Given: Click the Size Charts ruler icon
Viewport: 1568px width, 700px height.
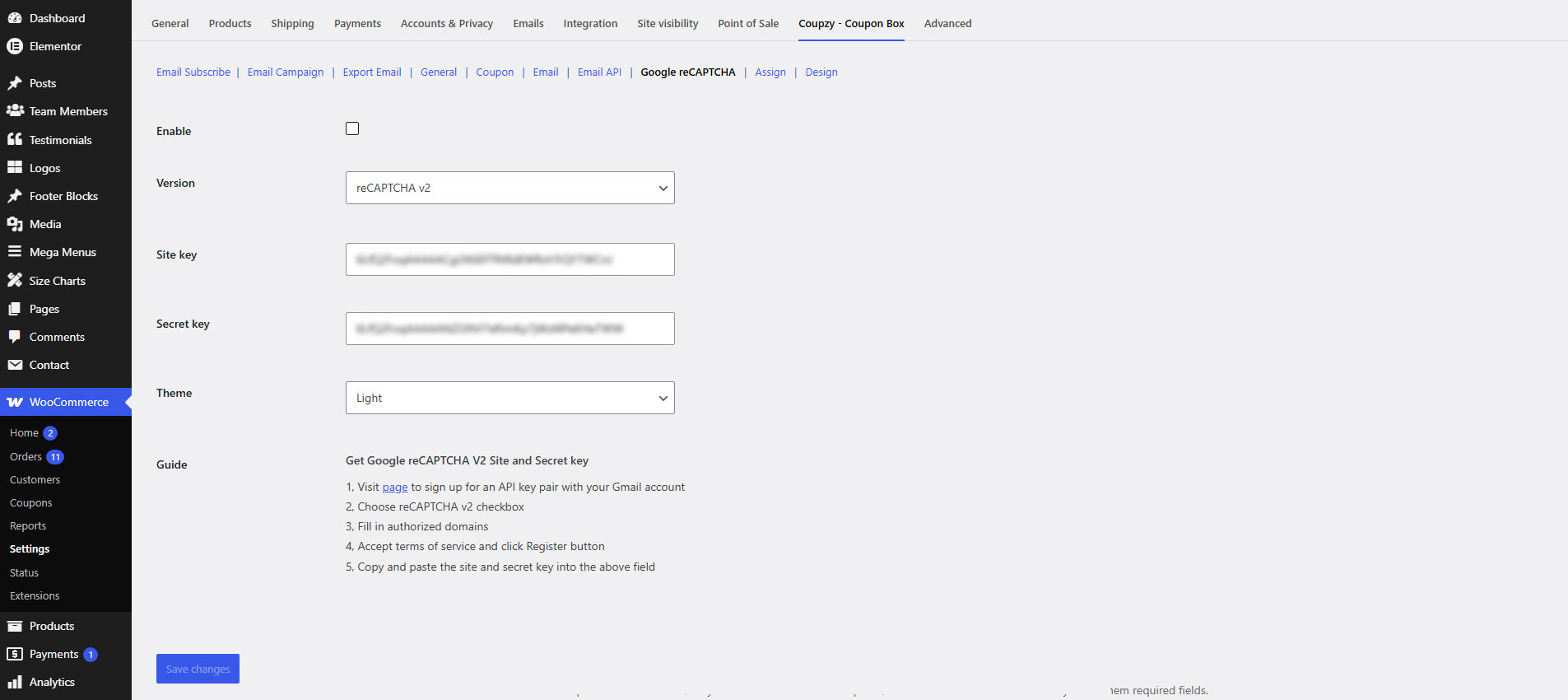Looking at the screenshot, I should click(15, 281).
